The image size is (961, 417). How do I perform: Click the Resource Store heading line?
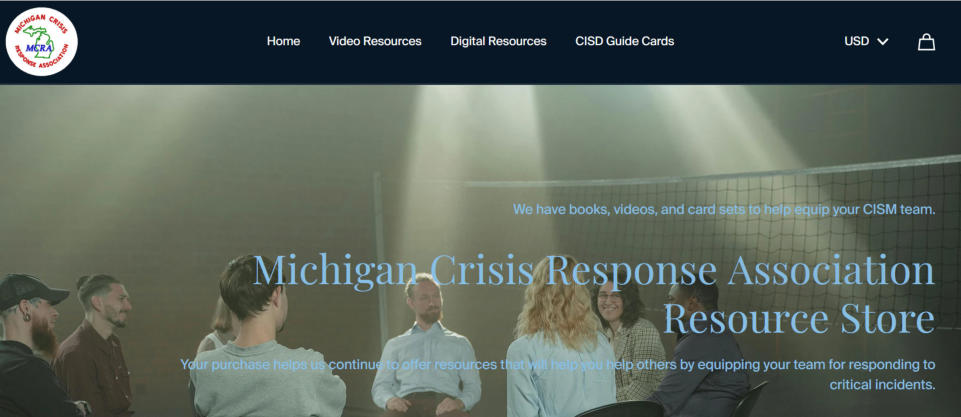(x=799, y=318)
